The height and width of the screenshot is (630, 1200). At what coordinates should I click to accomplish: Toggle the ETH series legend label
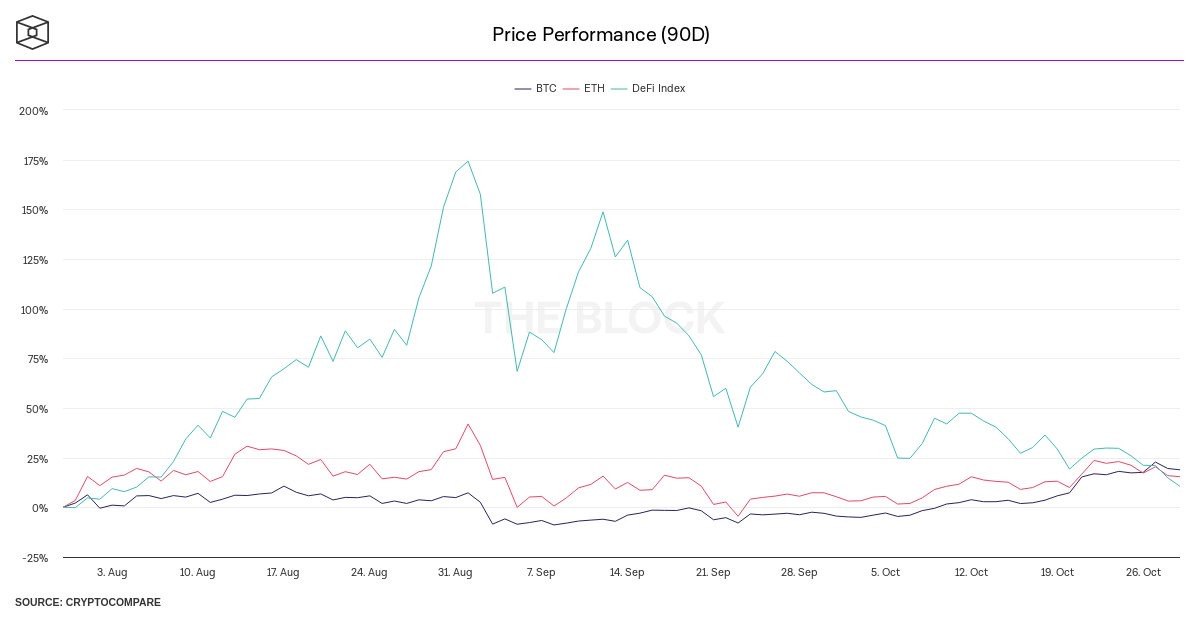594,88
